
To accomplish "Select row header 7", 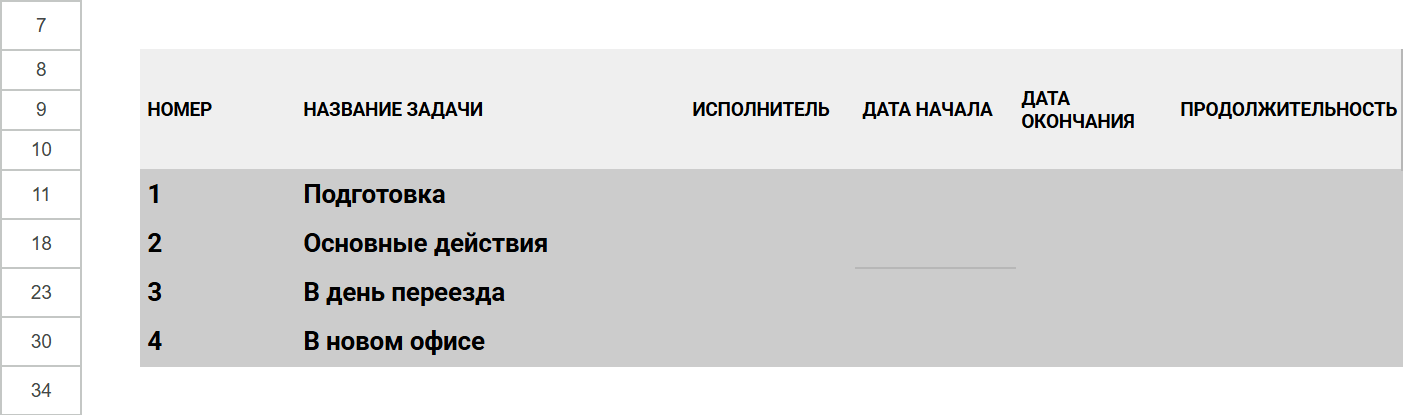I will (40, 25).
